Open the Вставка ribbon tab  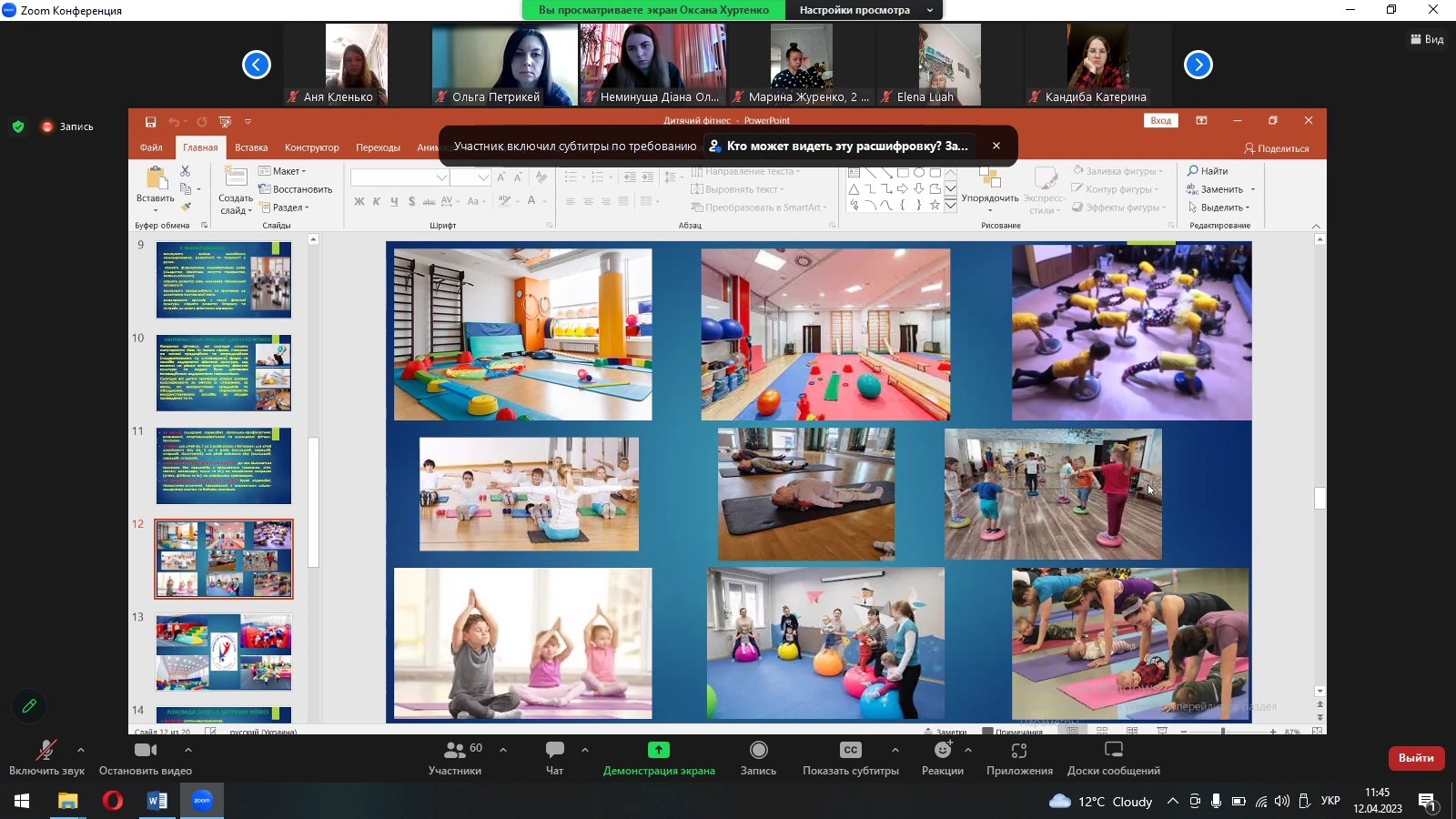[251, 147]
